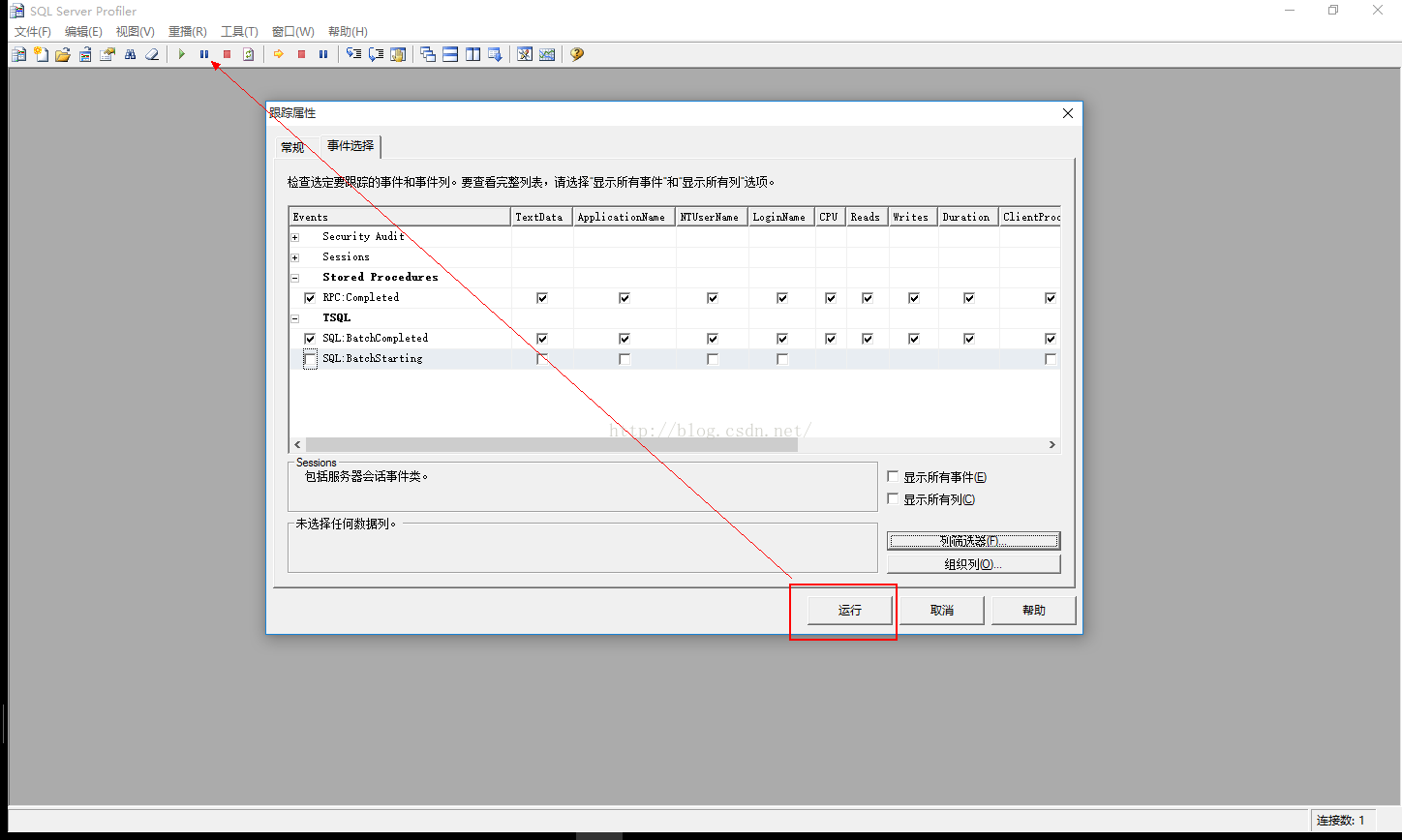Open the 文件(F) menu
Viewport: 1402px width, 840px height.
tap(33, 32)
